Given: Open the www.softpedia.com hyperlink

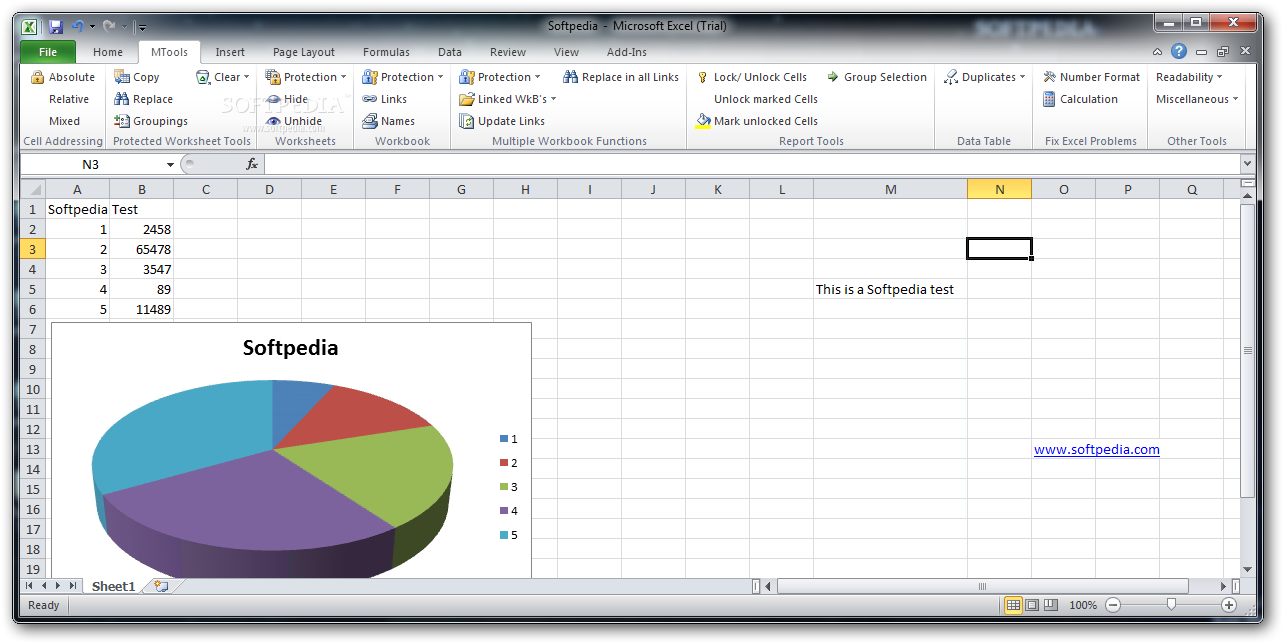Looking at the screenshot, I should click(1097, 450).
